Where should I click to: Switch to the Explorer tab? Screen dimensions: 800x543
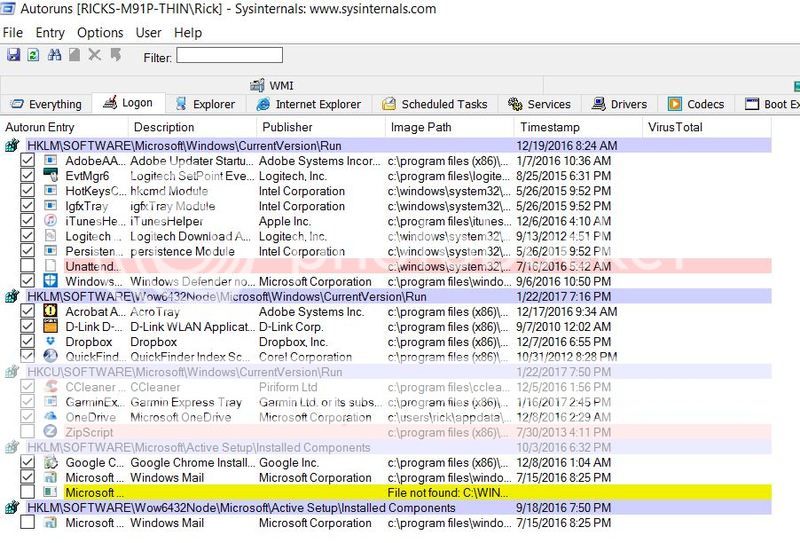click(205, 104)
